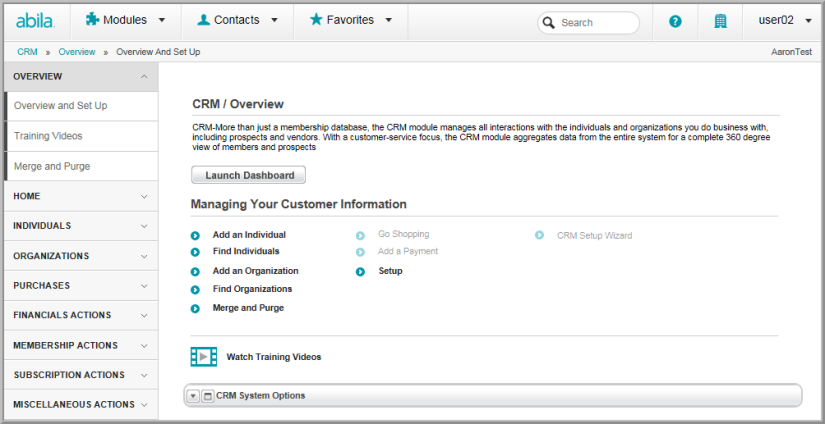The height and width of the screenshot is (424, 825).
Task: Open the Favorites dropdown arrow
Action: 389,21
